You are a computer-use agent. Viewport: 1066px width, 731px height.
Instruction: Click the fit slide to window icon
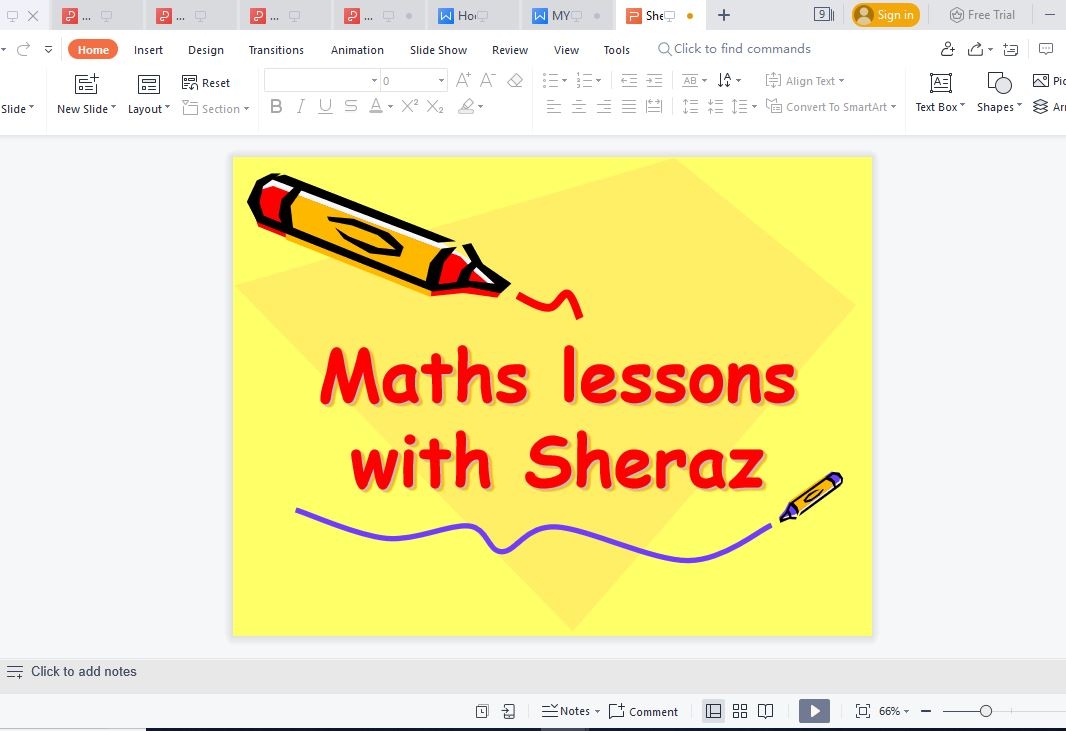click(862, 711)
